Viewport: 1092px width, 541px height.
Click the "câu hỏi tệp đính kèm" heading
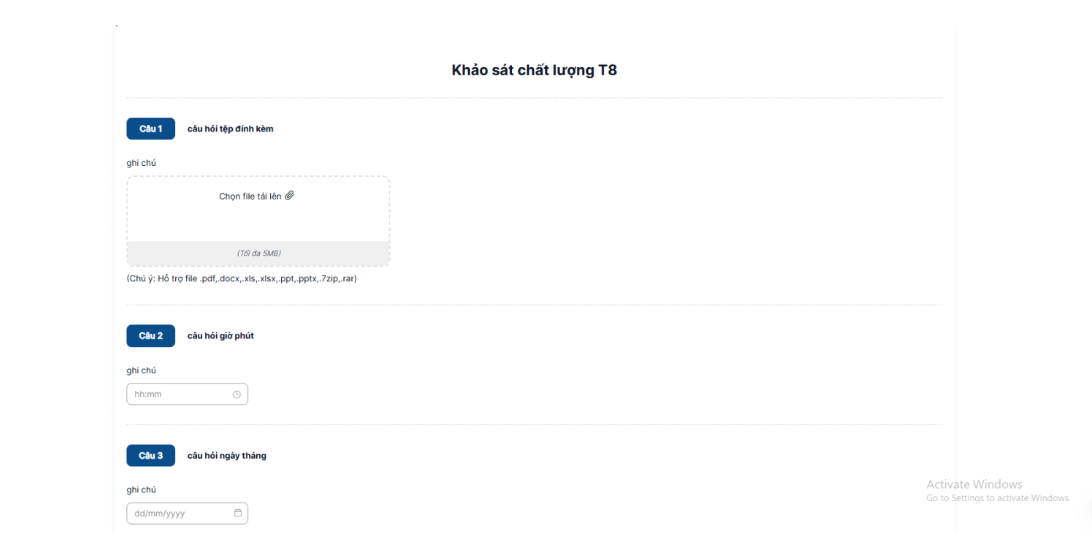click(230, 129)
